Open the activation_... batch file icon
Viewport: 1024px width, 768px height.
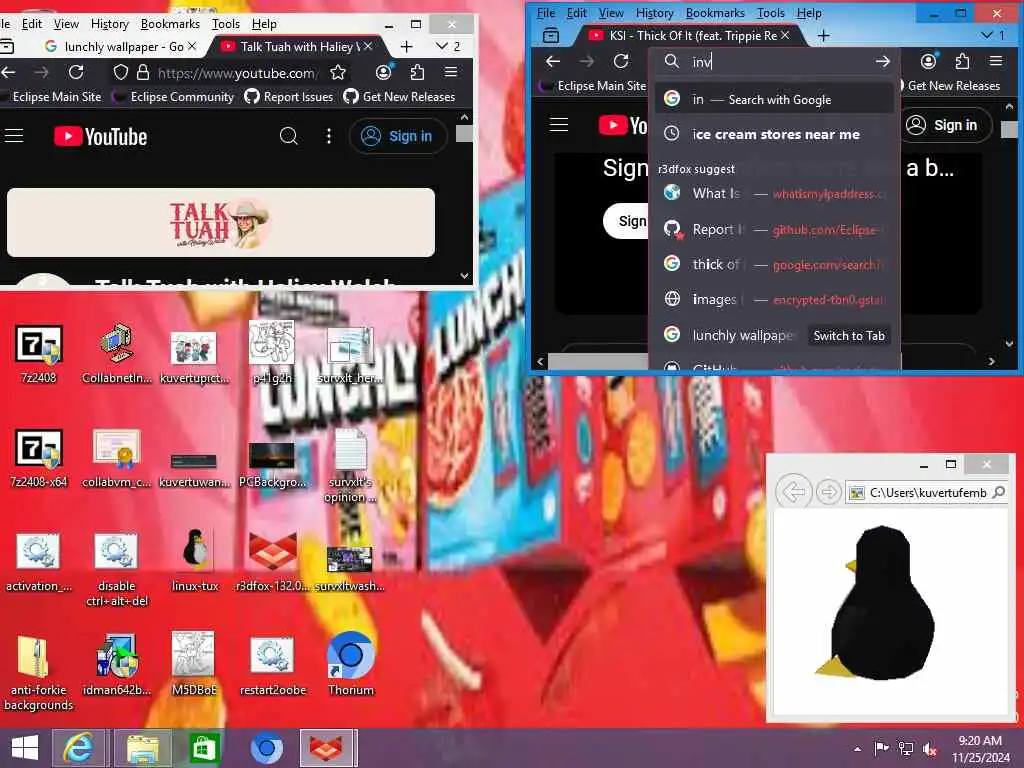(x=39, y=563)
